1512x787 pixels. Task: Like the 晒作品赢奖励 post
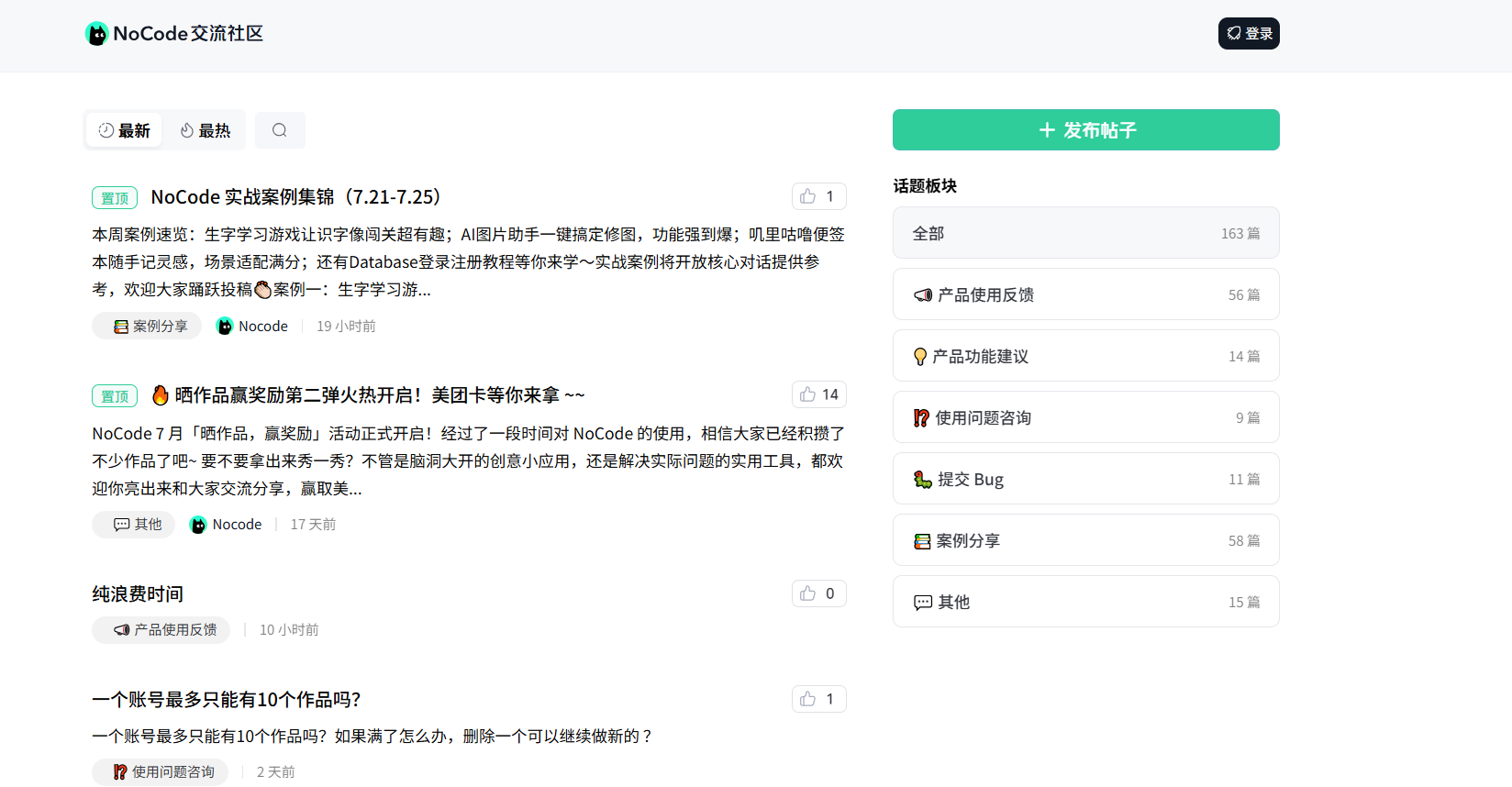click(x=818, y=394)
